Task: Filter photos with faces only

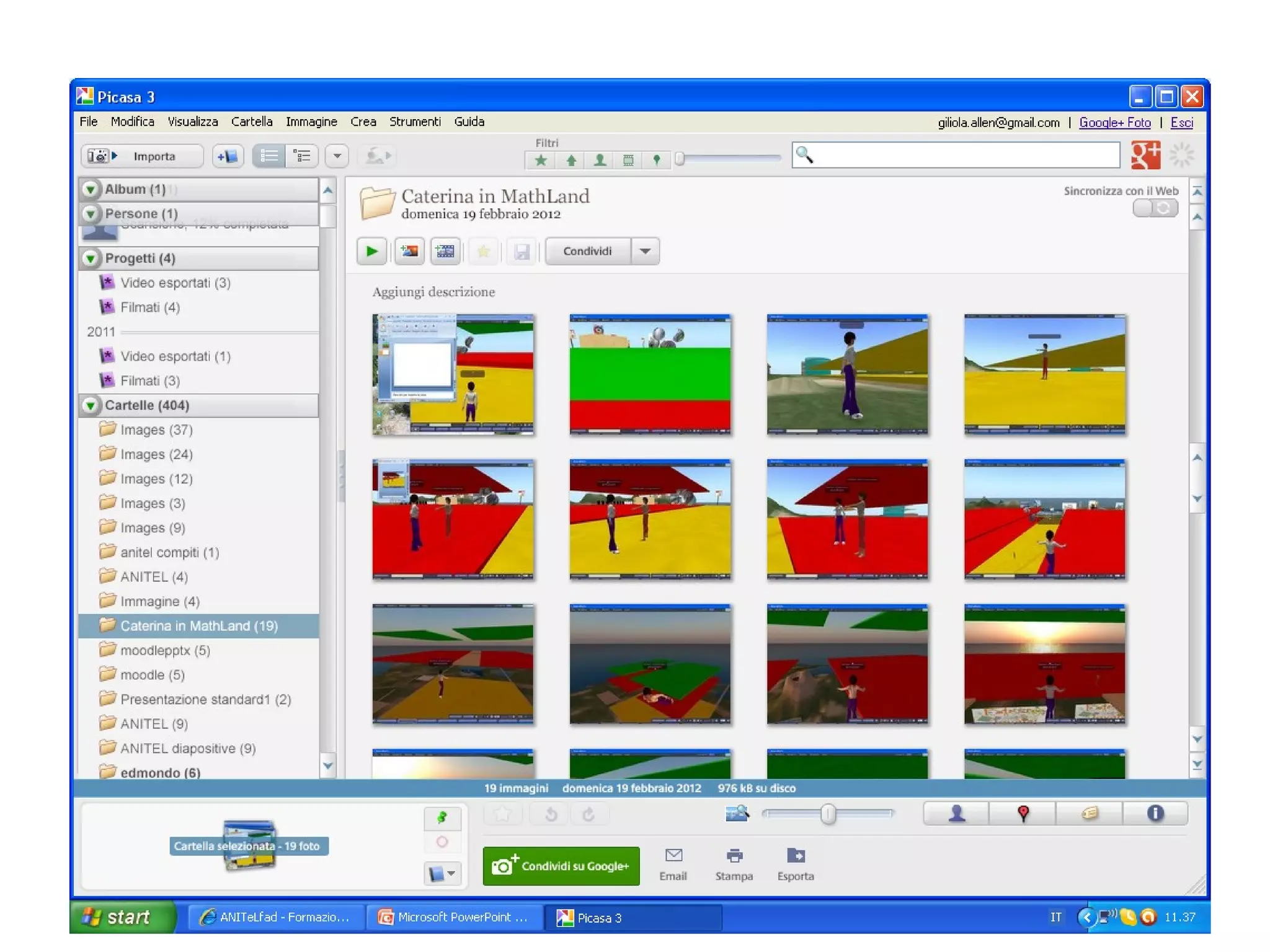Action: 599,161
